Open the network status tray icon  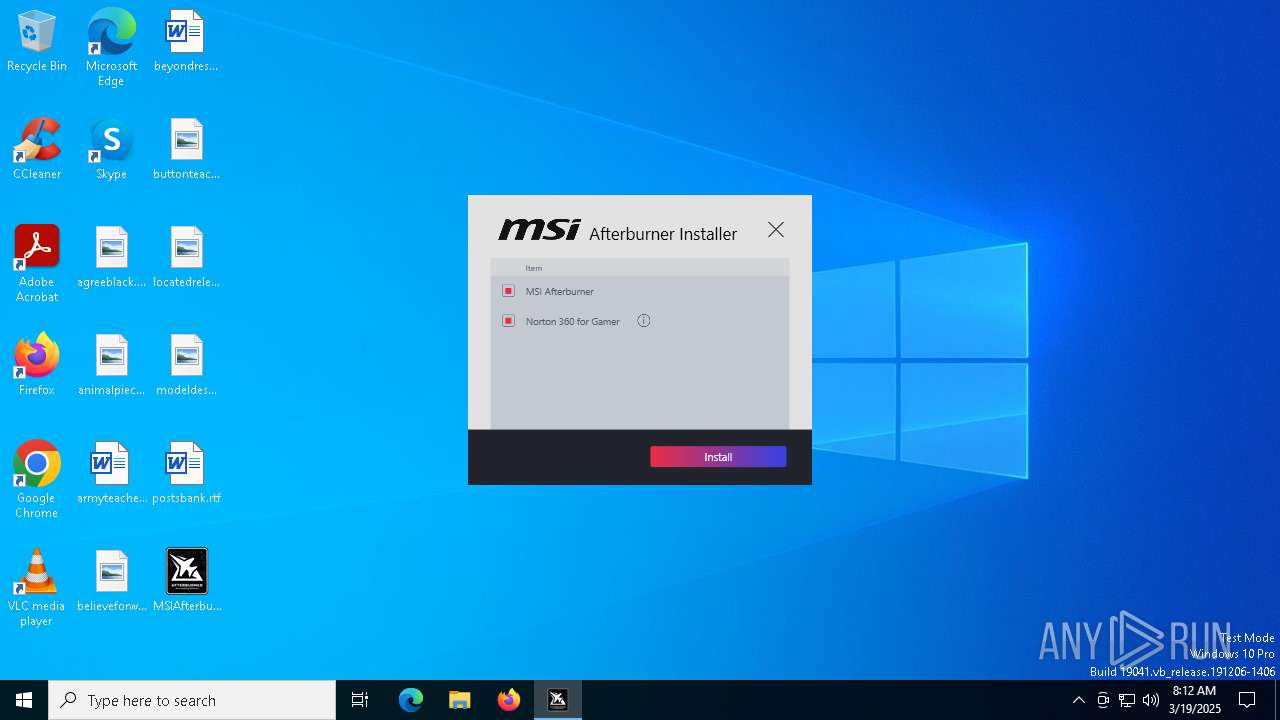coord(1127,700)
